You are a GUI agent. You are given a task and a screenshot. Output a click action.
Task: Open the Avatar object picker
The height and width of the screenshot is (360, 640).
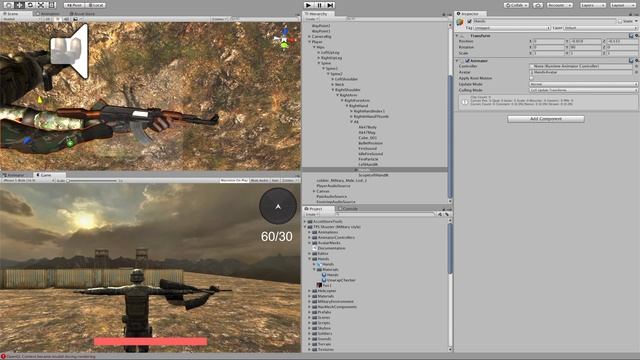pos(636,72)
